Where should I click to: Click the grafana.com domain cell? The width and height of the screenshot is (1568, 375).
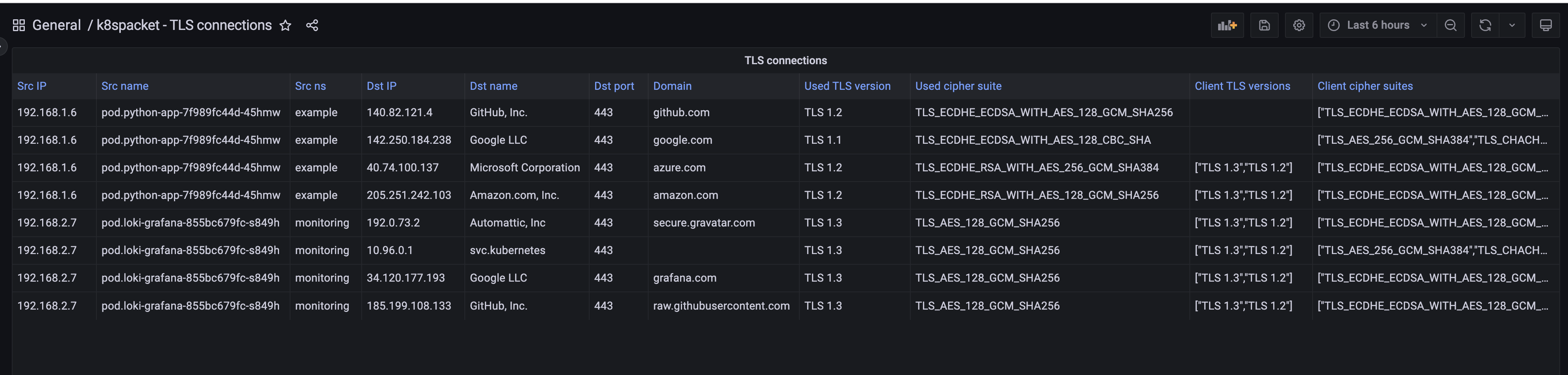tap(723, 278)
